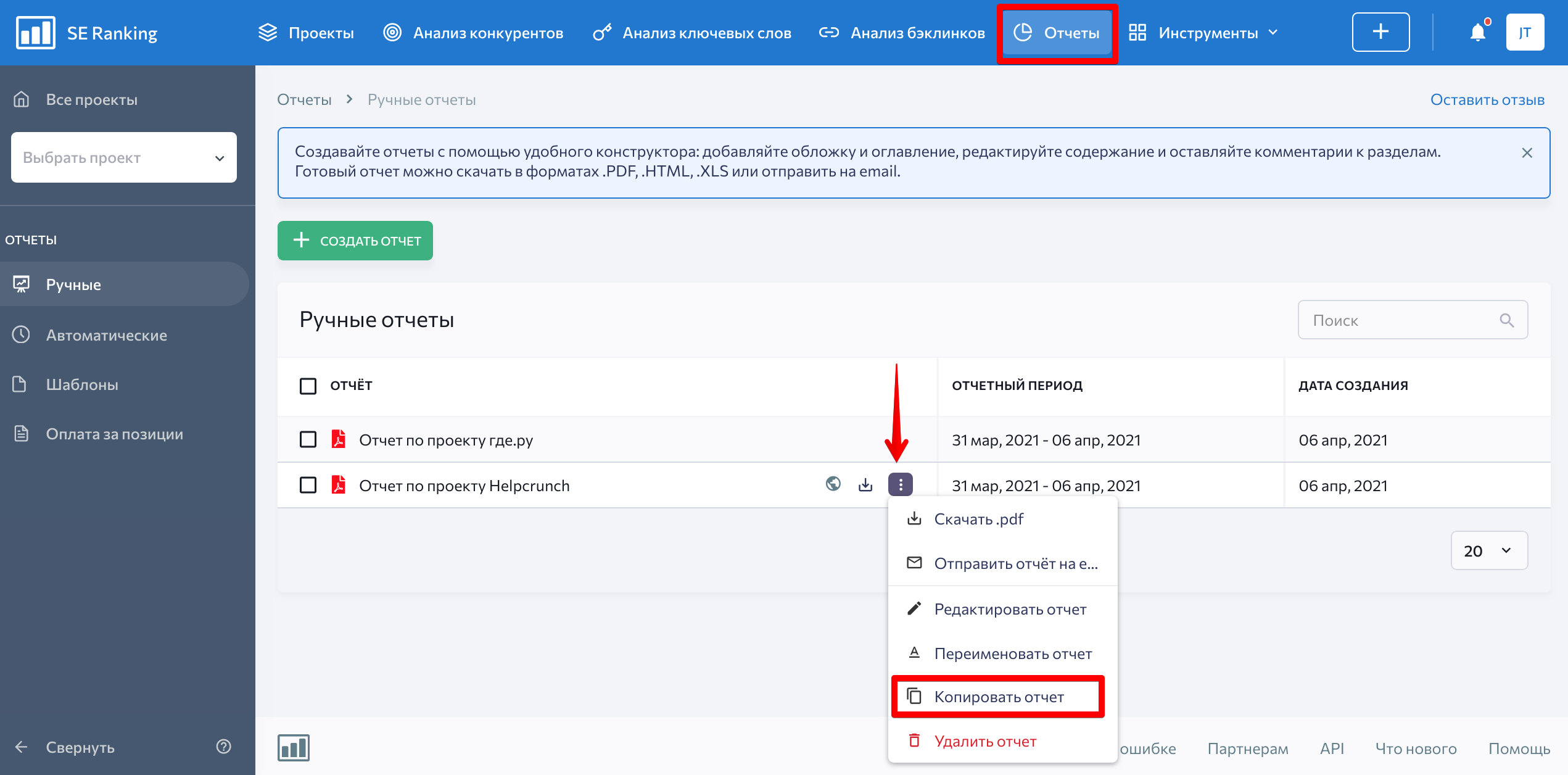The image size is (1568, 775).
Task: Click PDF icon of где.ру report
Action: (339, 439)
